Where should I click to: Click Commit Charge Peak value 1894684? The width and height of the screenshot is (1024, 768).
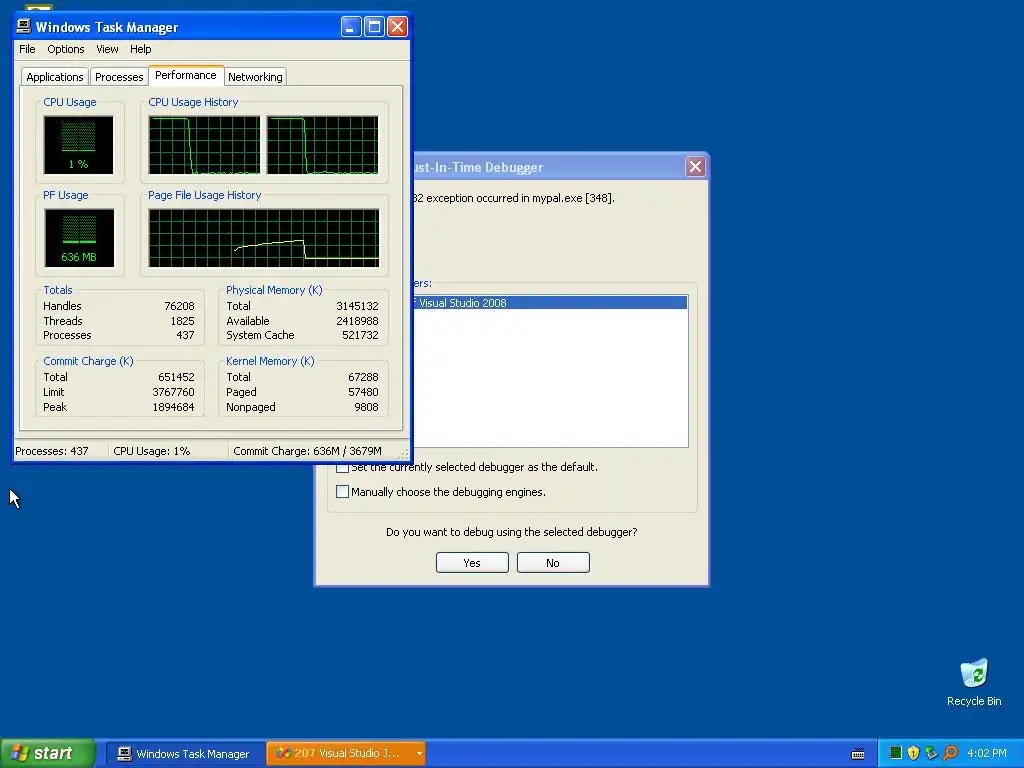click(173, 407)
